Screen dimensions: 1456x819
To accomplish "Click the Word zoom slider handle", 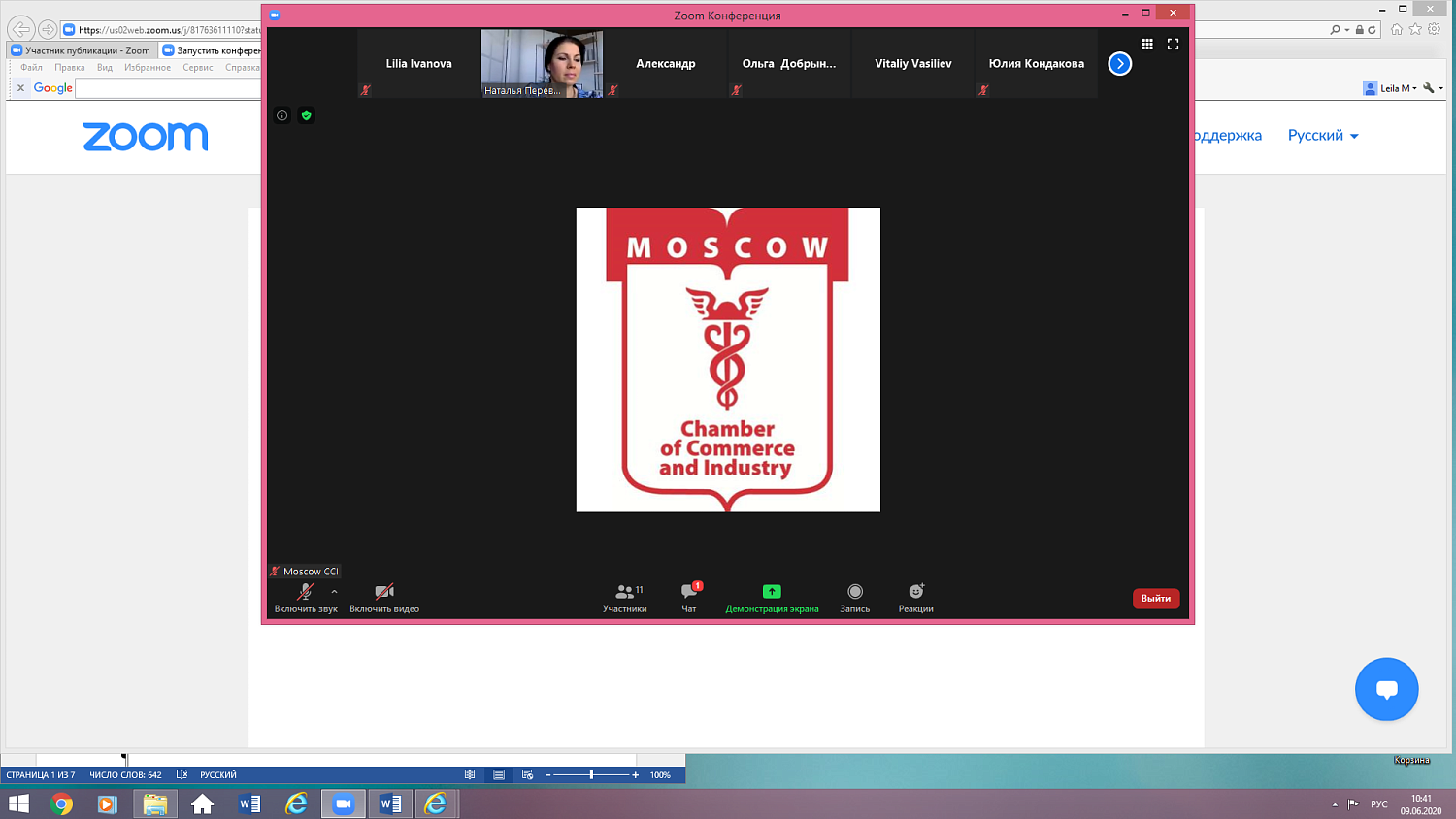I will pyautogui.click(x=591, y=775).
